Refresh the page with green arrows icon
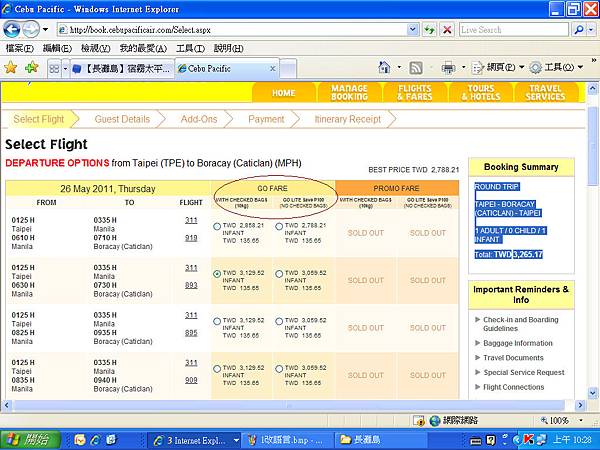This screenshot has width=600, height=450. click(430, 29)
